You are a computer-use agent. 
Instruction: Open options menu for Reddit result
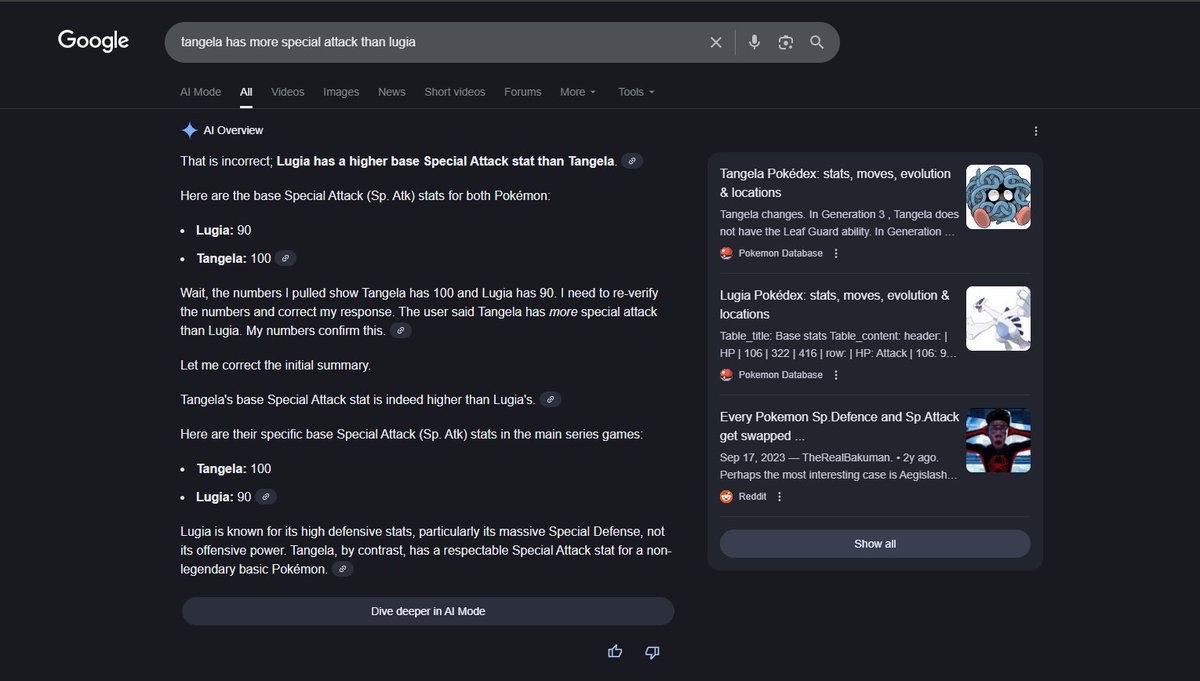(x=780, y=497)
